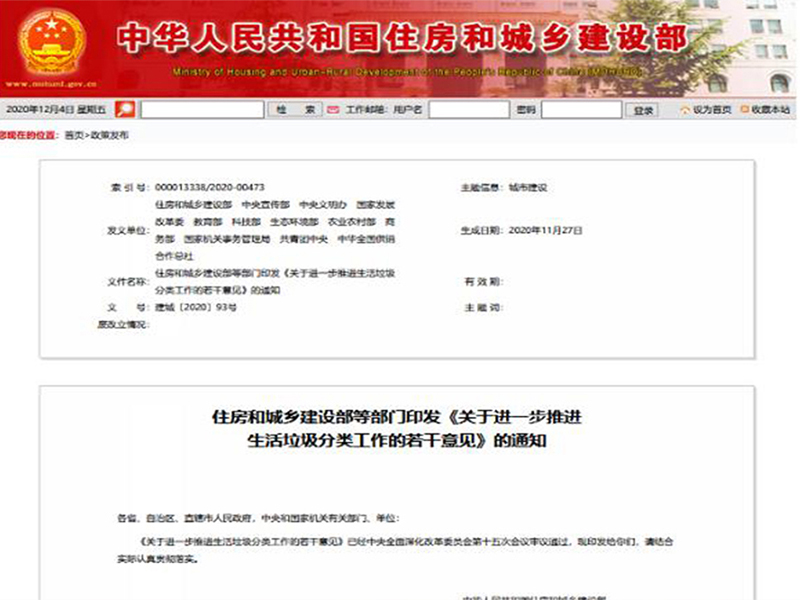This screenshot has height=600, width=800.
Task: Click the orange search magnifier icon
Action: click(x=124, y=109)
